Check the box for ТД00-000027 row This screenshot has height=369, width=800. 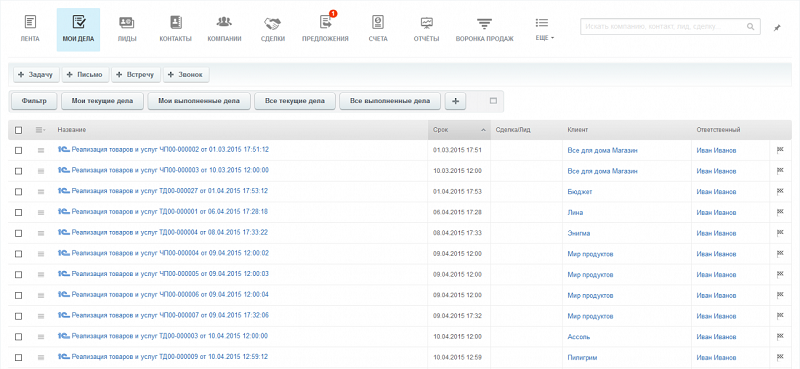pyautogui.click(x=18, y=192)
